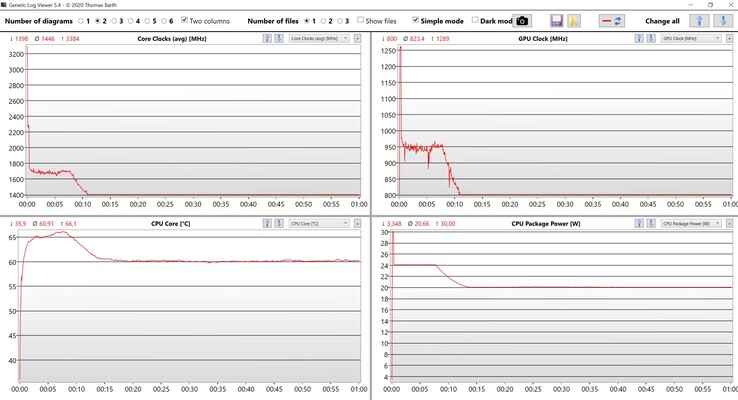Click the yellow open file icon

[574, 20]
